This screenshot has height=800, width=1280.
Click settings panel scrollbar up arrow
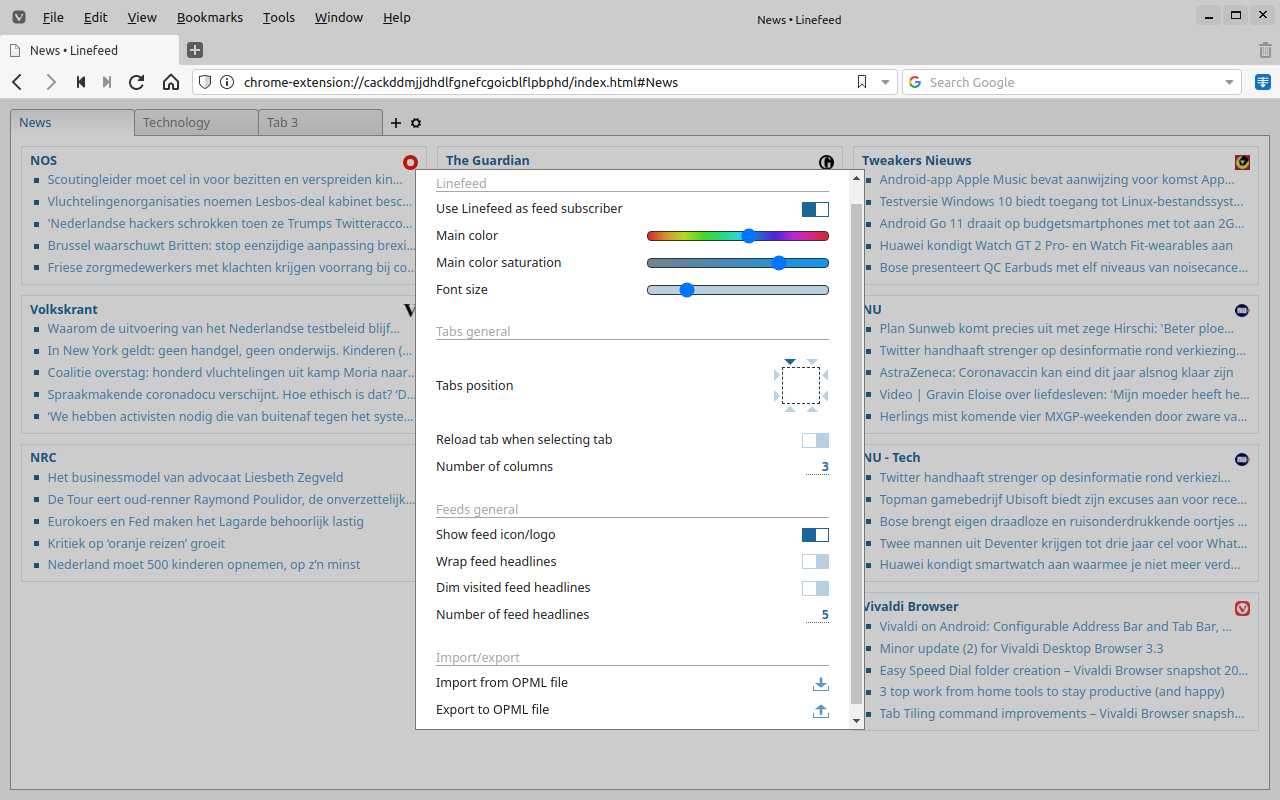tap(856, 177)
